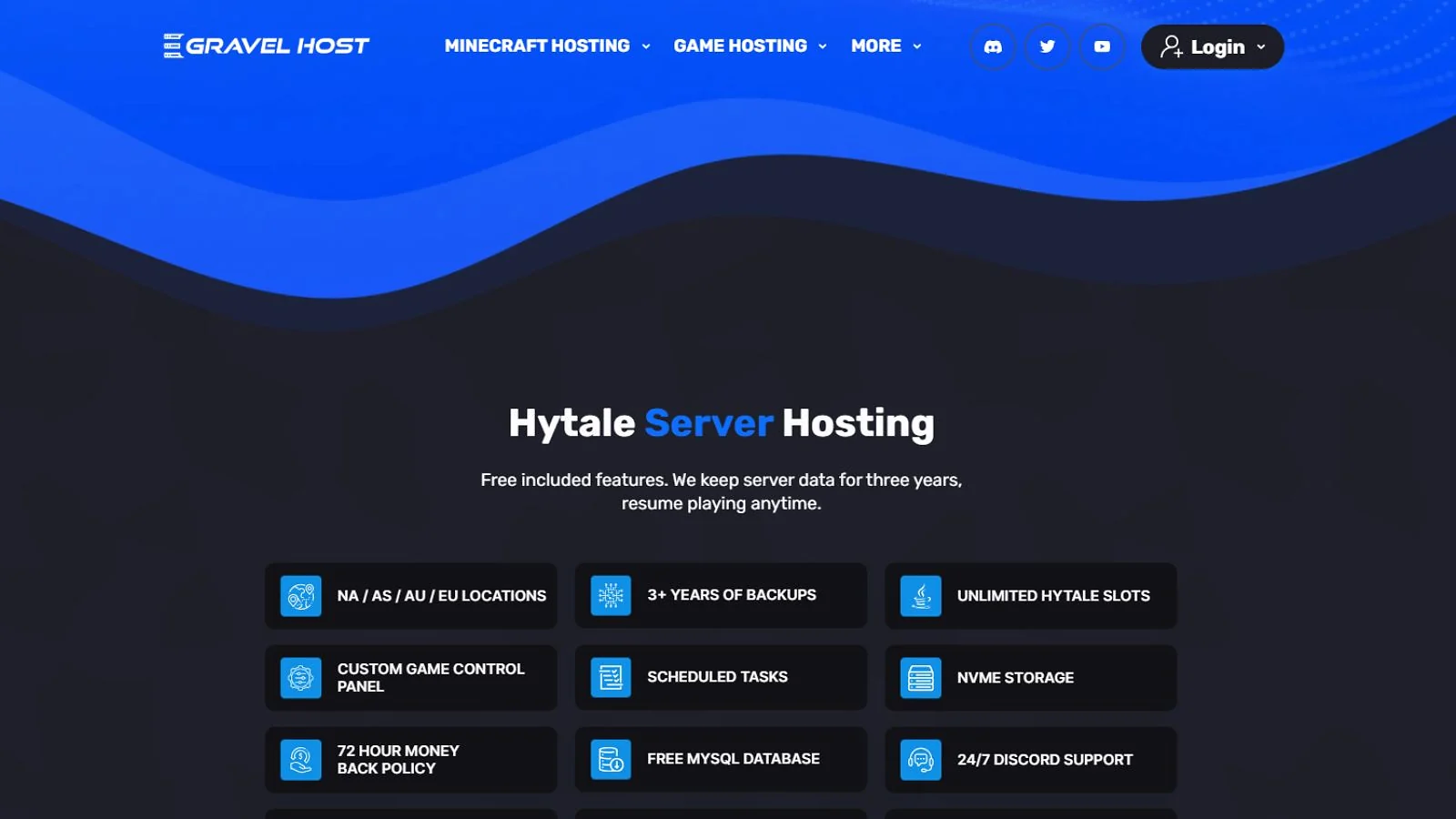Expand the Login dropdown chevron
The image size is (1456, 819).
1261,47
